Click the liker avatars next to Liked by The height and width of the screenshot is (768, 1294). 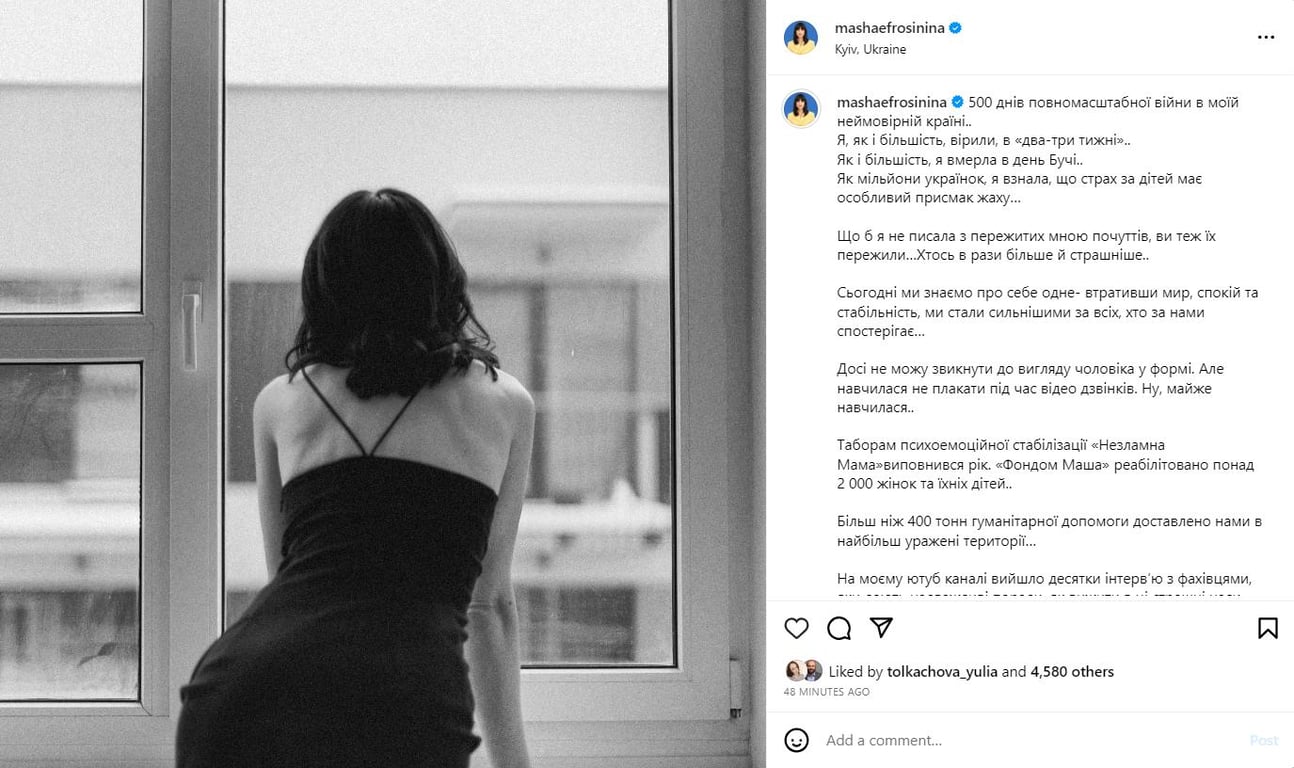(804, 671)
